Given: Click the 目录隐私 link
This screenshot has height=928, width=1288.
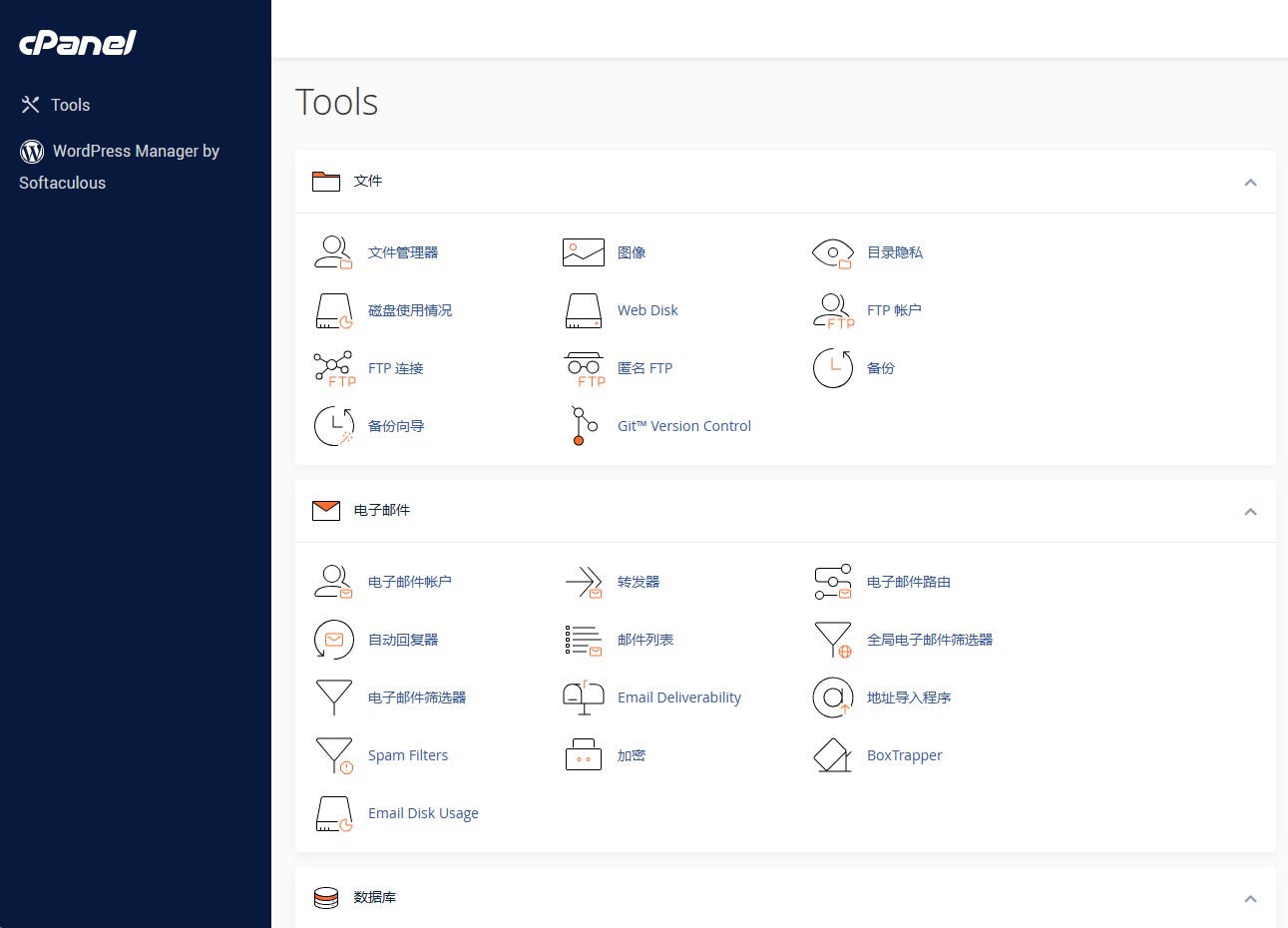Looking at the screenshot, I should tap(895, 252).
